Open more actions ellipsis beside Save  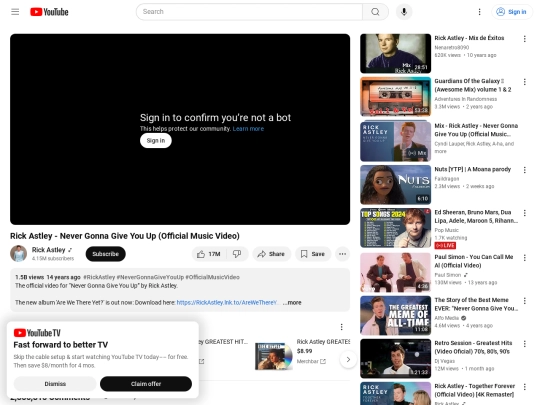pyautogui.click(x=342, y=254)
